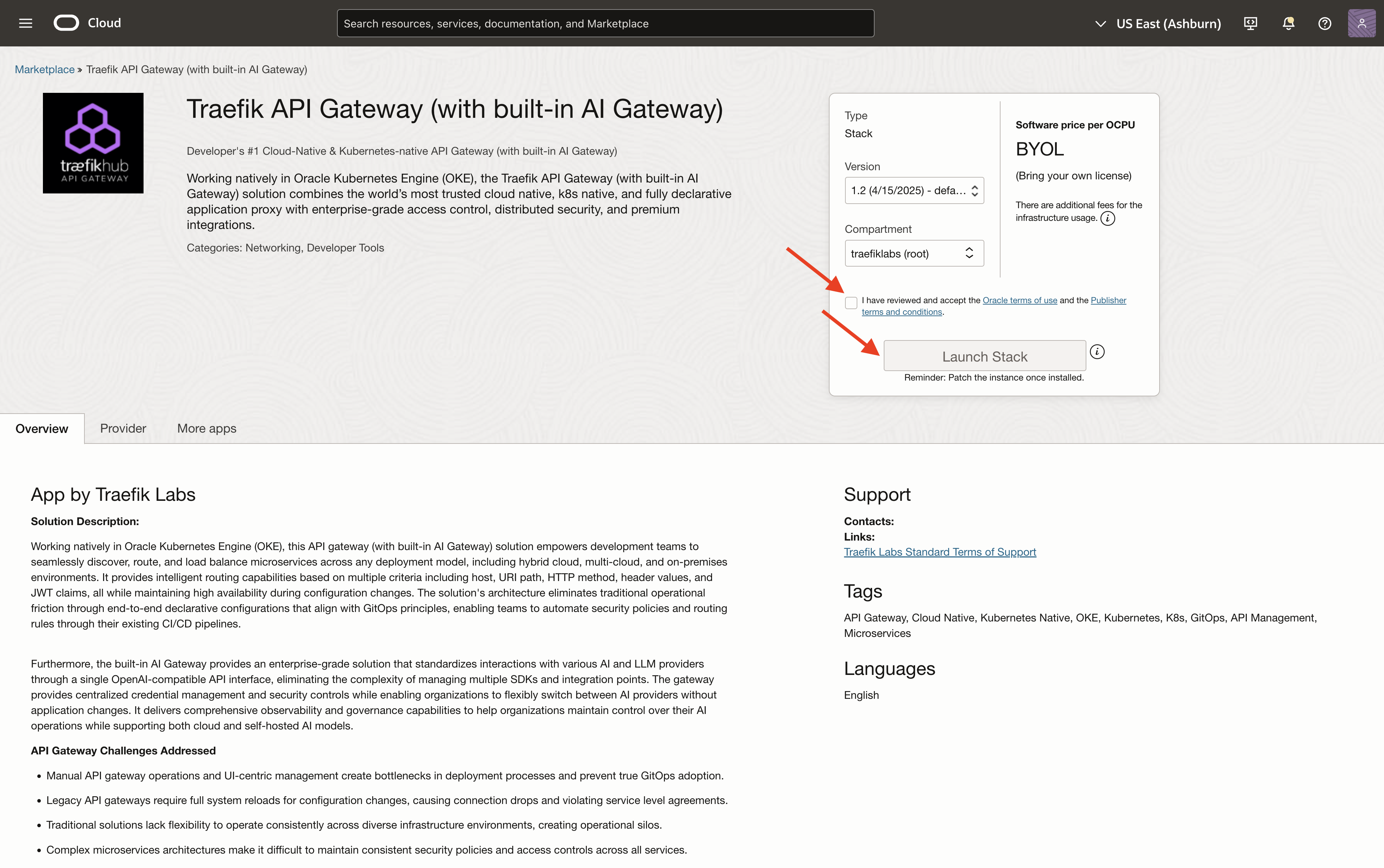1384x868 pixels.
Task: Click the info icon beside infrastructure usage
Action: [x=1108, y=218]
